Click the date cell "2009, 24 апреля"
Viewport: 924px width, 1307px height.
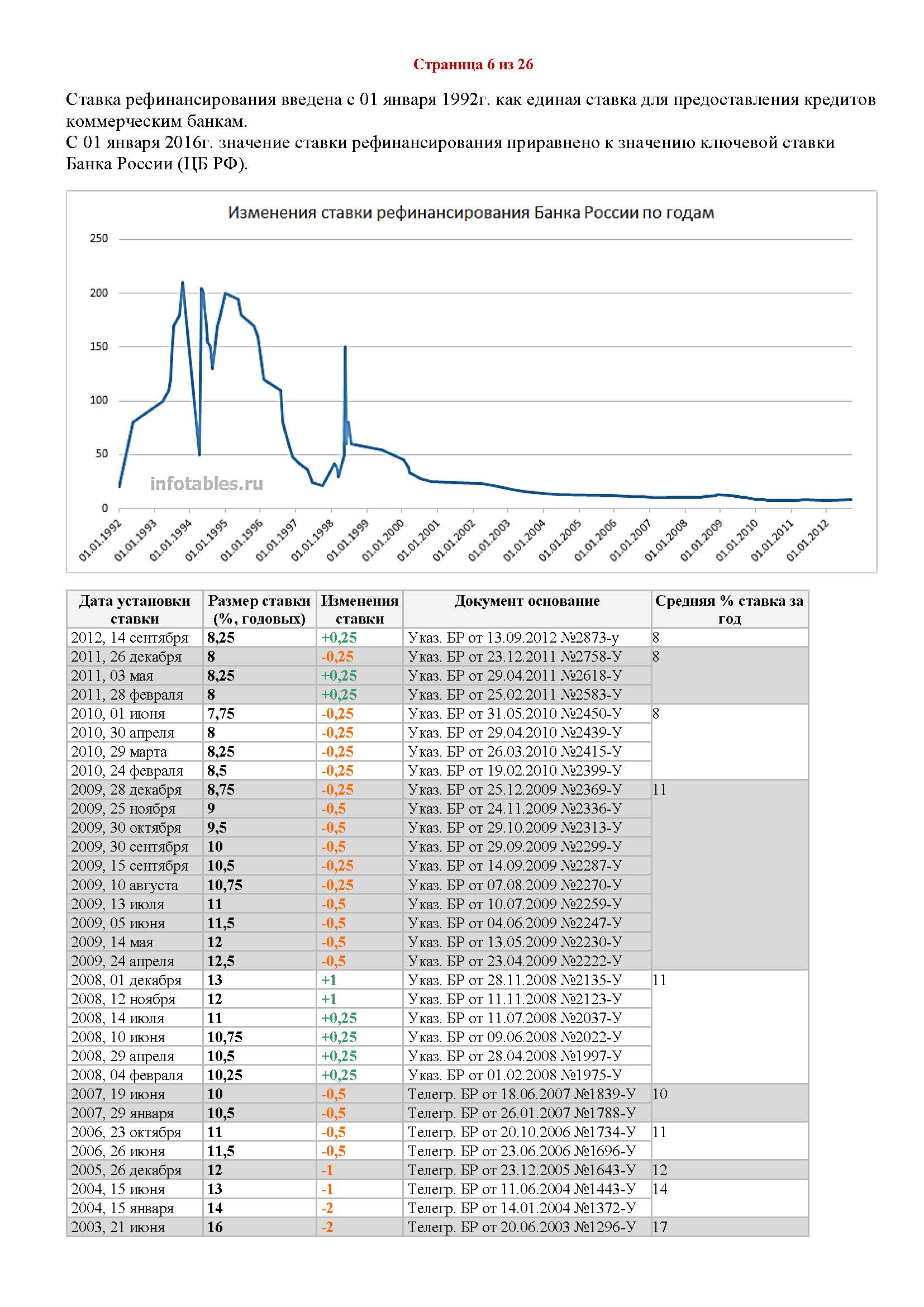123,961
